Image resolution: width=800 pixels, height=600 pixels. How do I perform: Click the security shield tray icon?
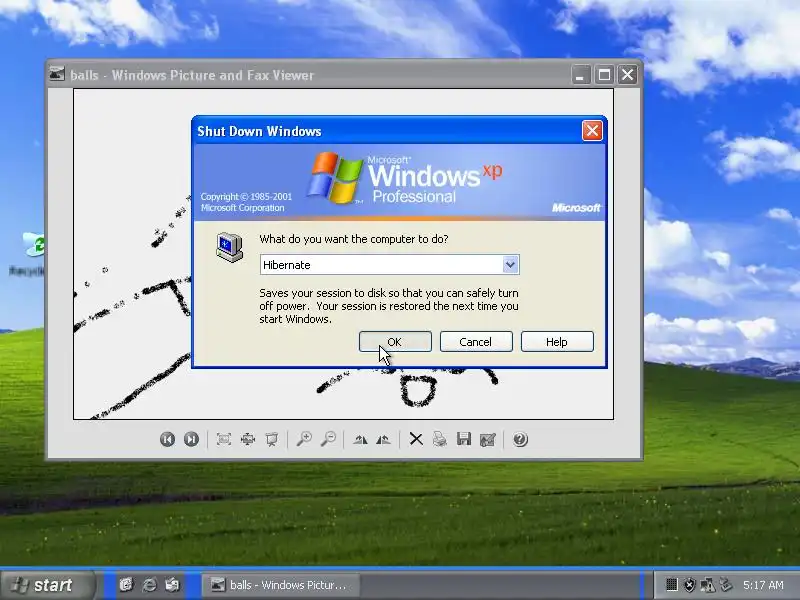click(x=689, y=585)
